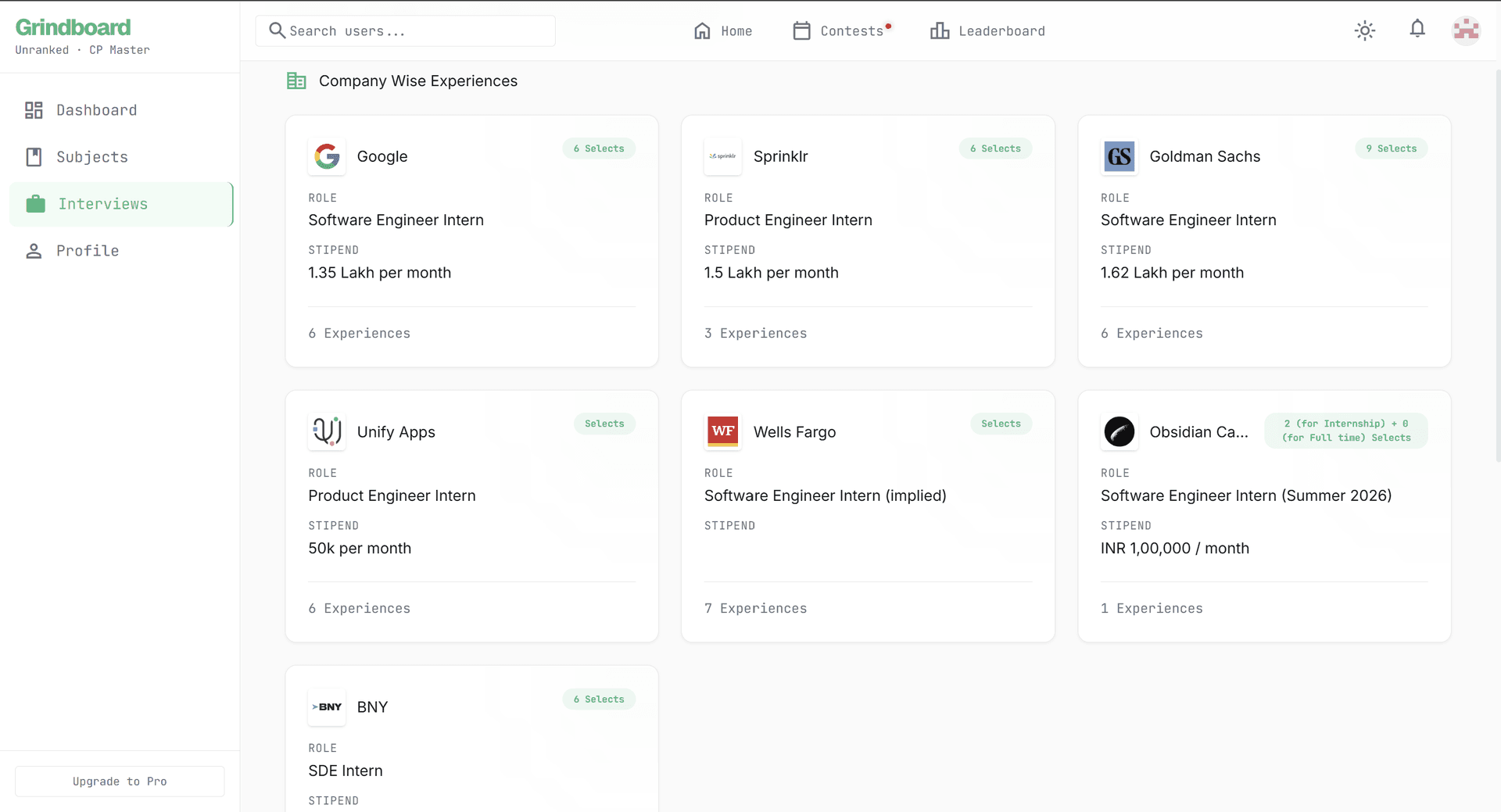Select Unify Apps "50k per month" stipend

360,549
